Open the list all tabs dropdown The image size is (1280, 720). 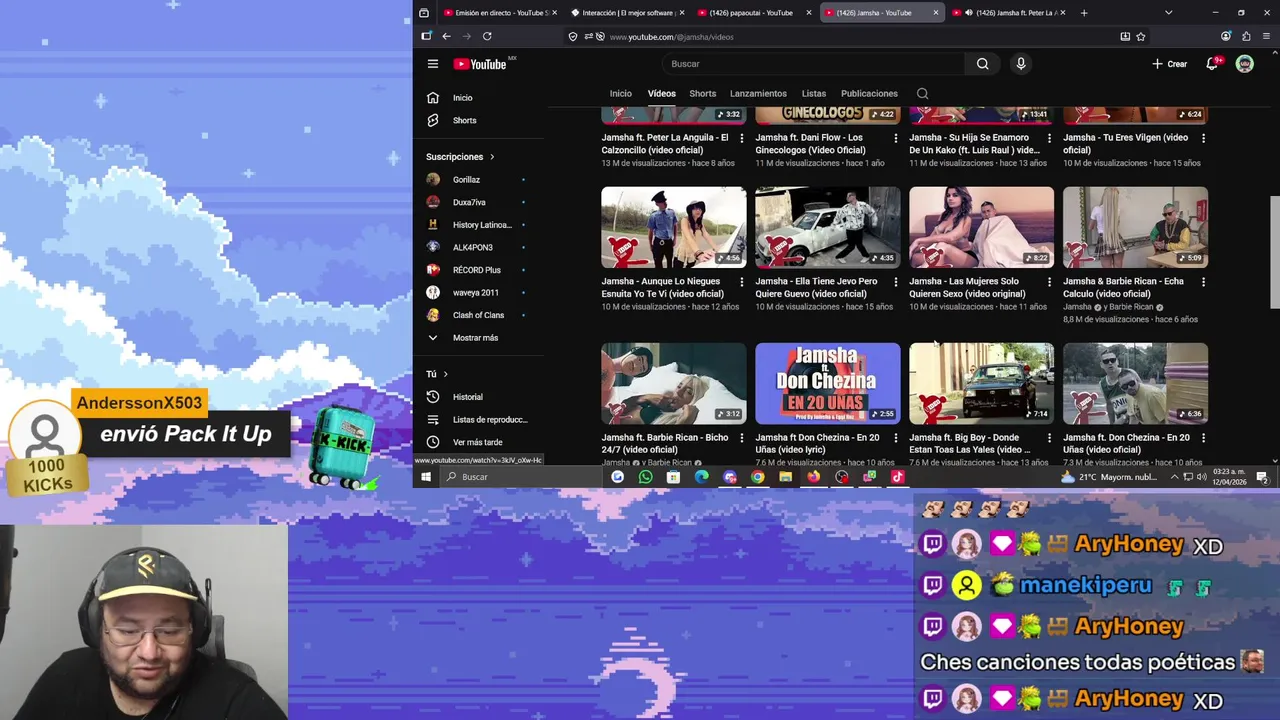pos(1168,13)
